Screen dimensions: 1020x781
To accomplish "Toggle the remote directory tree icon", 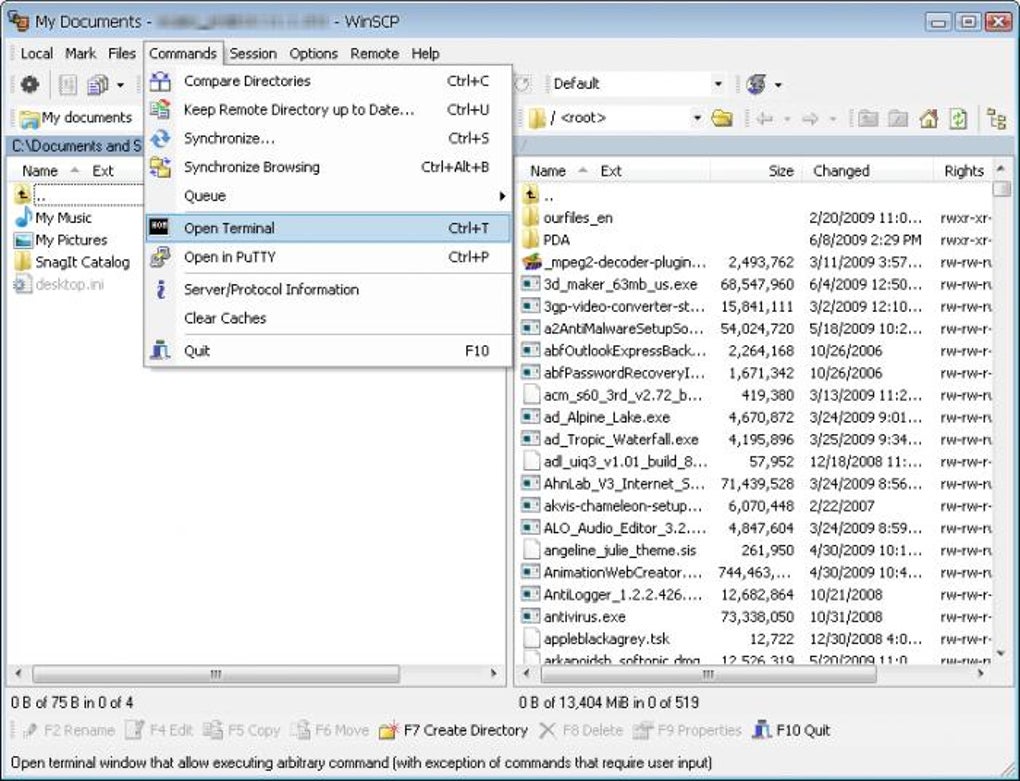I will click(996, 118).
